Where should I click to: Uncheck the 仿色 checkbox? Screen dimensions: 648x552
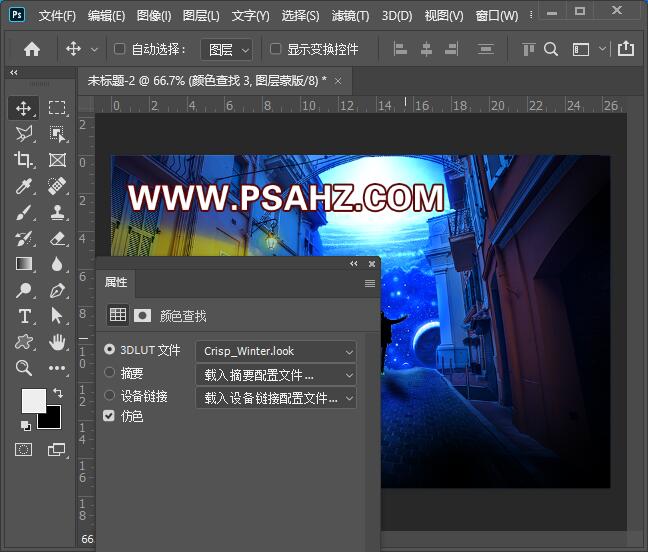(x=109, y=416)
